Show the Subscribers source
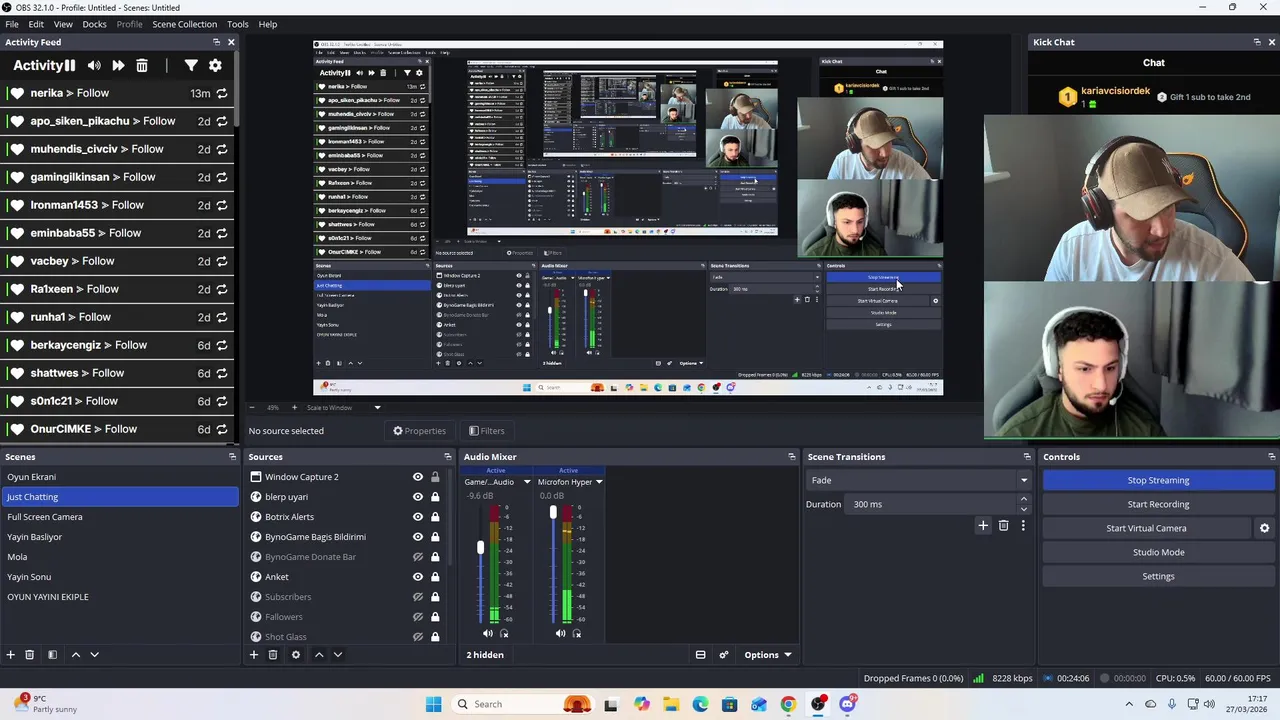1280x720 pixels. 418,597
